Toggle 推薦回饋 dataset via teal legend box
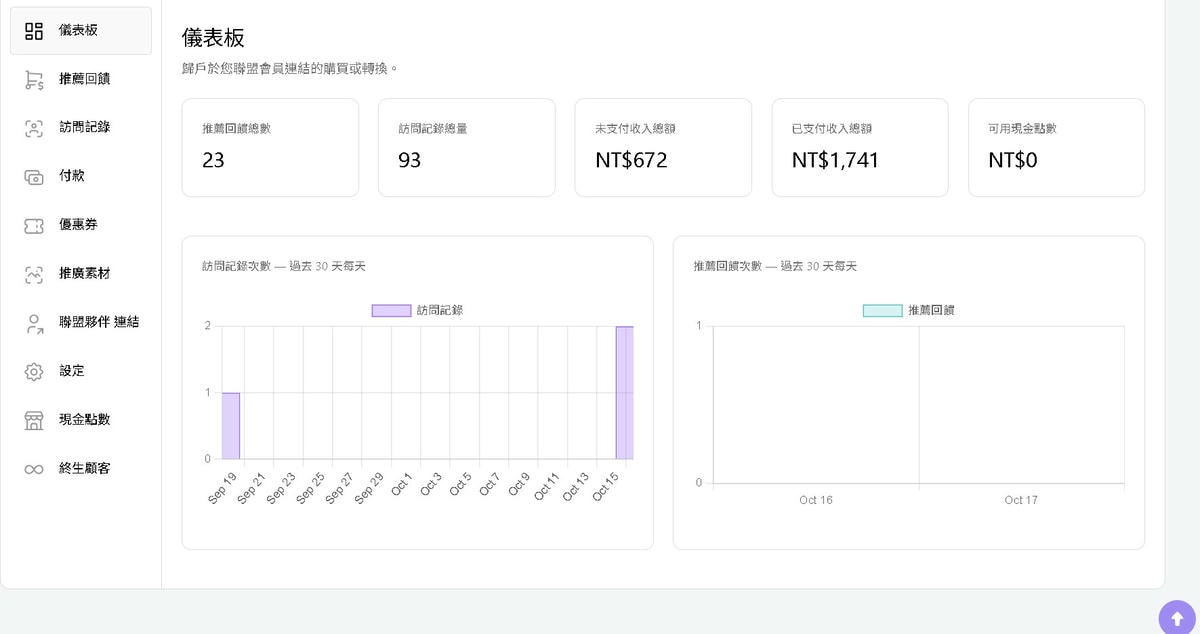The height and width of the screenshot is (634, 1200). [x=882, y=311]
